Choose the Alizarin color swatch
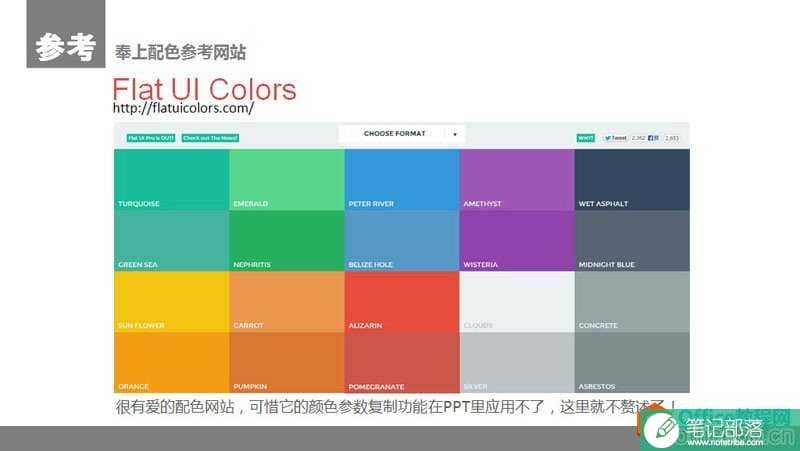Screen dimensions: 800x451 pos(402,302)
